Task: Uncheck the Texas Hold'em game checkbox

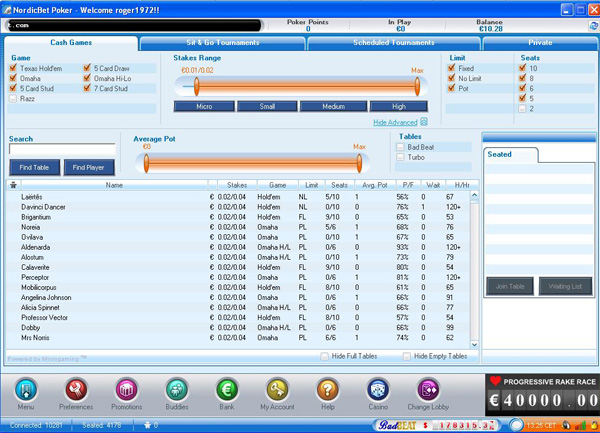Action: pyautogui.click(x=13, y=68)
